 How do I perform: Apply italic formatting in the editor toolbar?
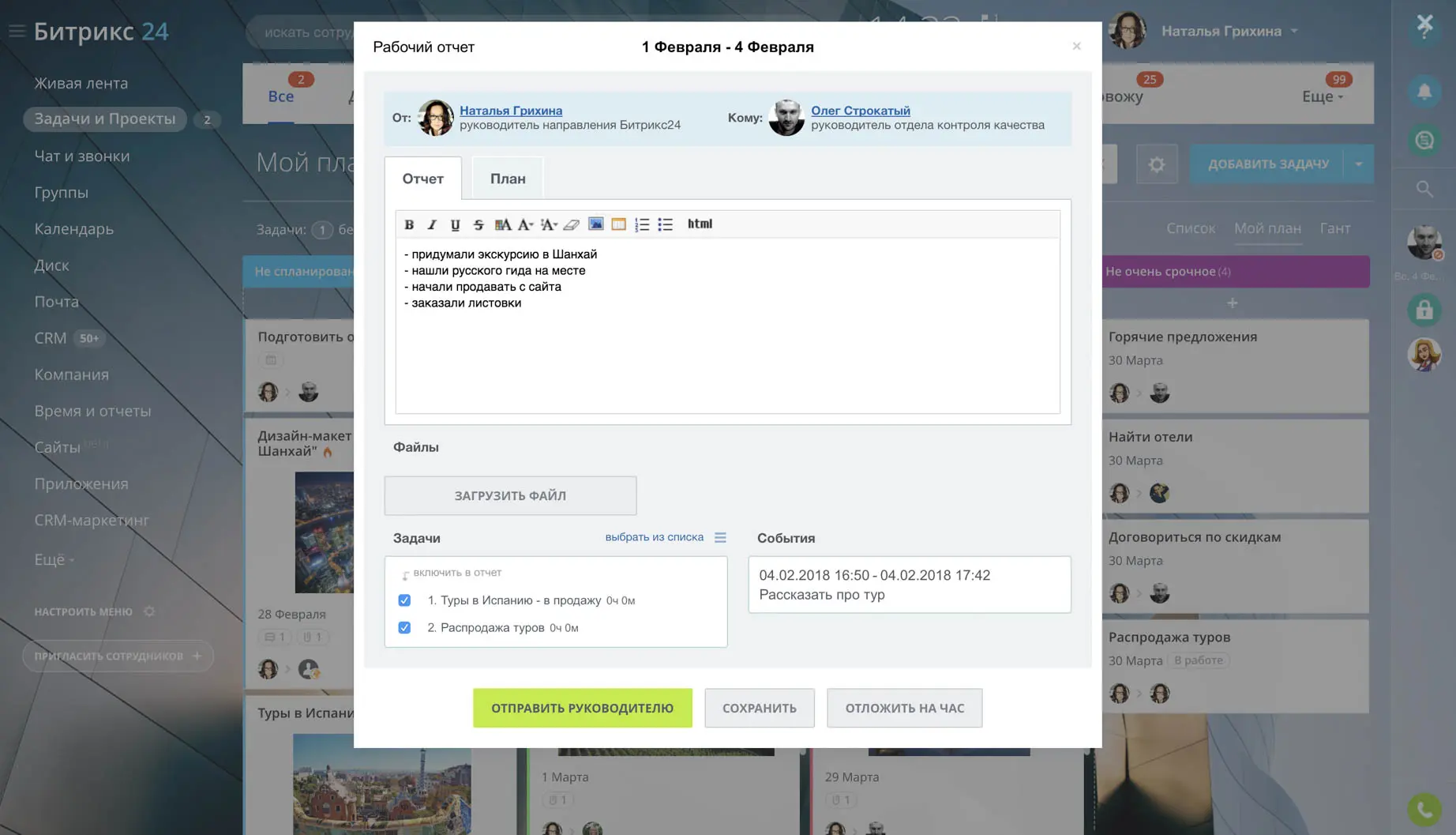pyautogui.click(x=432, y=224)
